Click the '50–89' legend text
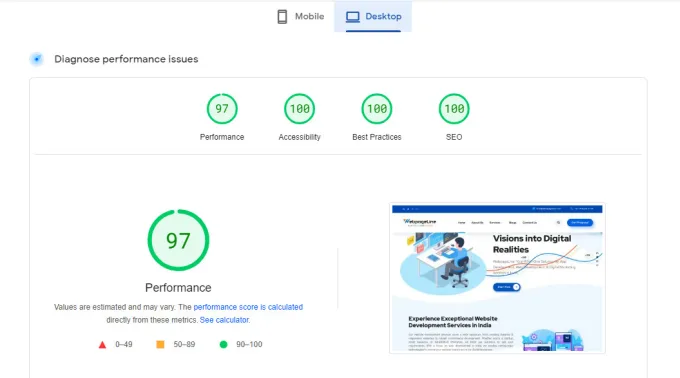This screenshot has width=680, height=378. coord(184,344)
